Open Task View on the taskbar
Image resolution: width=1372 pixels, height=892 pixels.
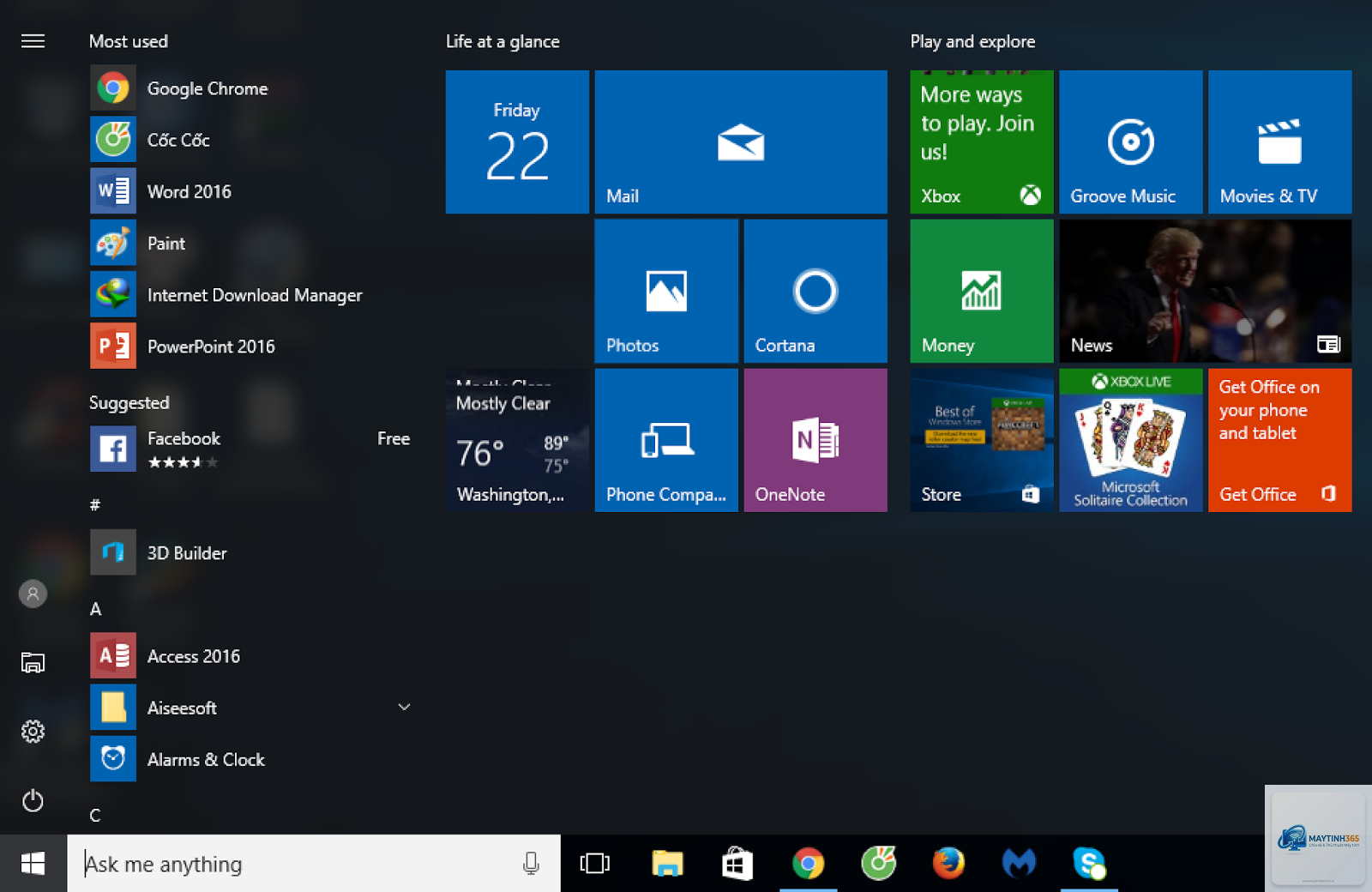coord(594,864)
